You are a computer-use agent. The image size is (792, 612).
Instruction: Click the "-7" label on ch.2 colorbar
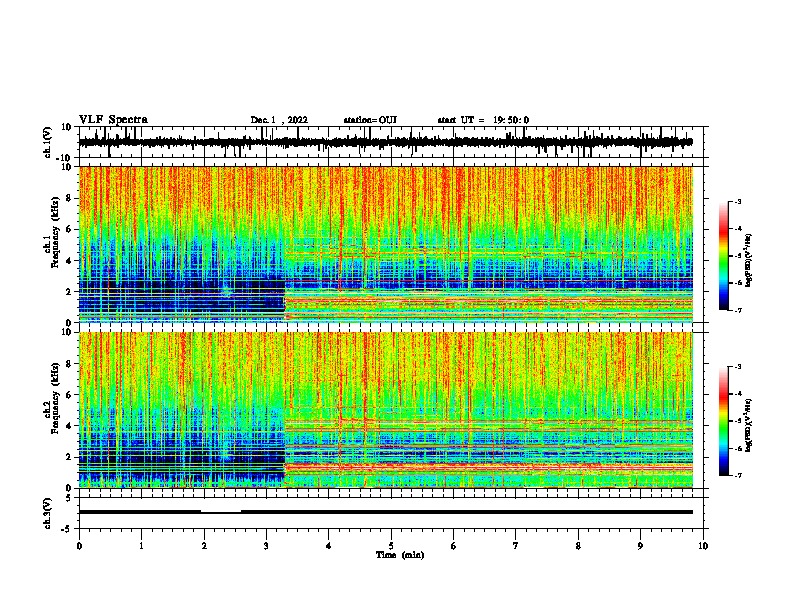[x=737, y=475]
